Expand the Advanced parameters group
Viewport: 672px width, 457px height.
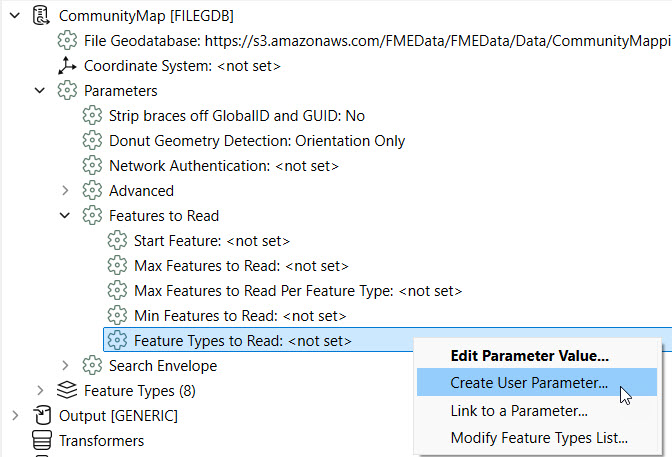pos(66,190)
